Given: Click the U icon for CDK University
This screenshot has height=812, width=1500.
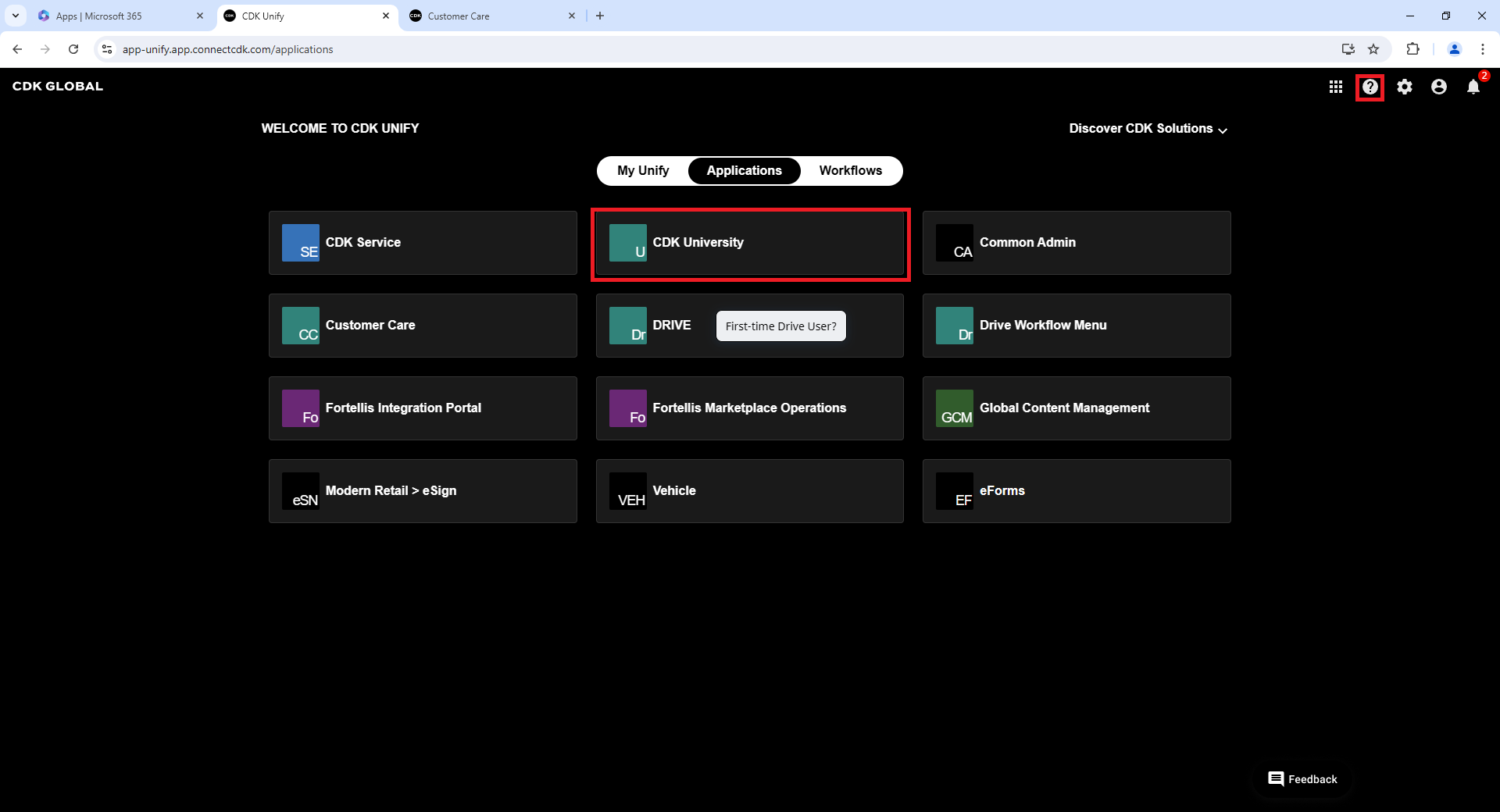Looking at the screenshot, I should 628,243.
